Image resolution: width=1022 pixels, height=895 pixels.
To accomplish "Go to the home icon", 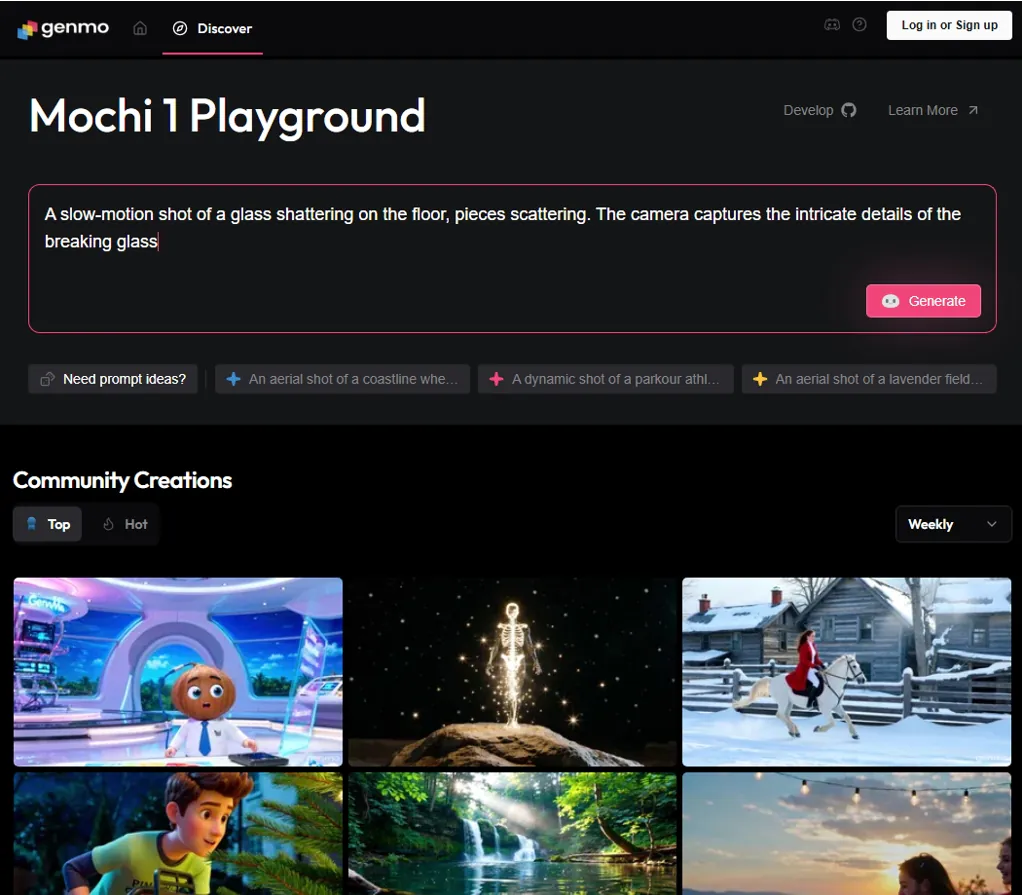I will coord(140,28).
